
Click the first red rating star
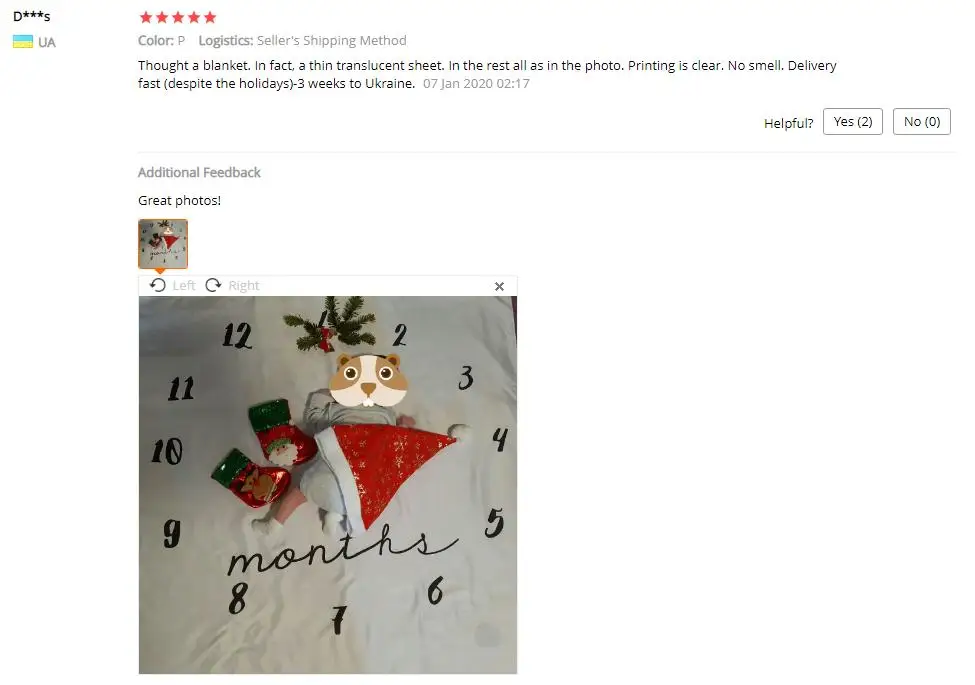146,17
